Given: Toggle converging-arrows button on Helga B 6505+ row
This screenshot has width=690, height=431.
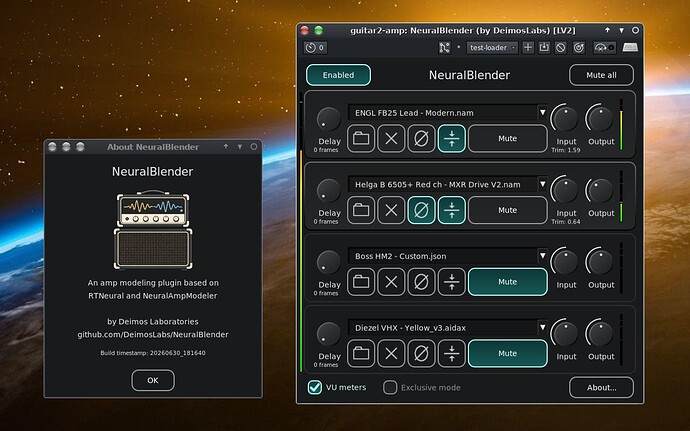Looking at the screenshot, I should (451, 210).
